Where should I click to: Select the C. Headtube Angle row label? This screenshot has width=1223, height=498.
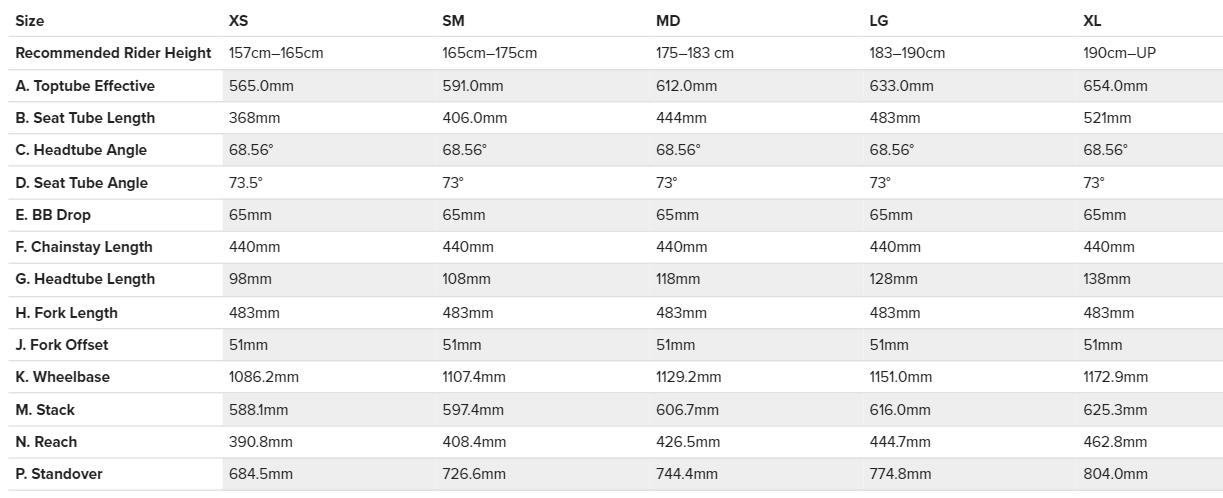81,150
